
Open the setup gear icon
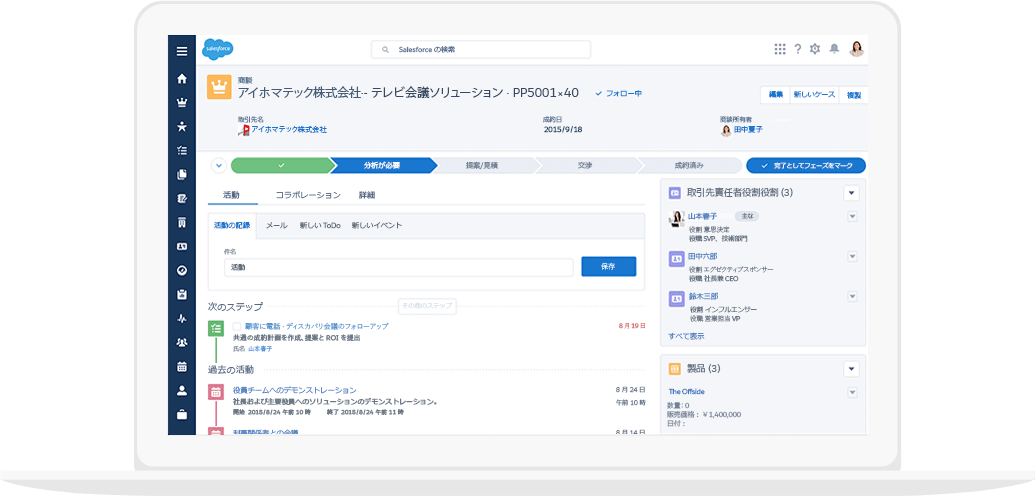tap(815, 49)
